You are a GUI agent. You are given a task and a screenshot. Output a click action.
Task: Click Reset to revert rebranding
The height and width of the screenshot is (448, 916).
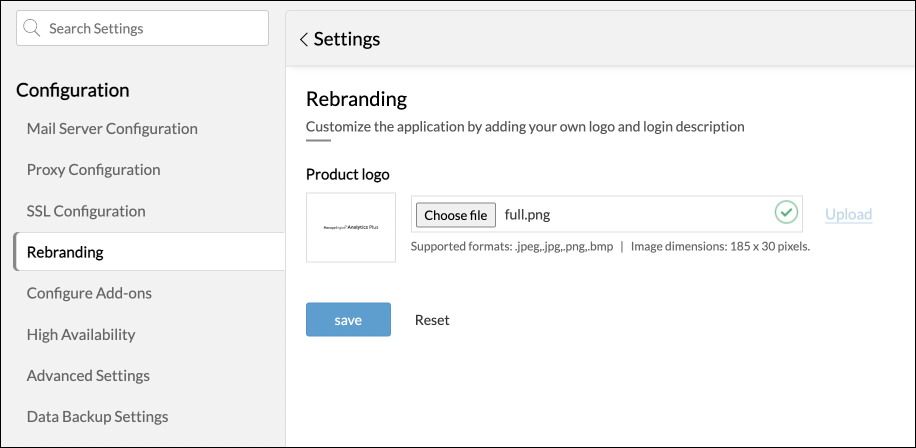432,320
